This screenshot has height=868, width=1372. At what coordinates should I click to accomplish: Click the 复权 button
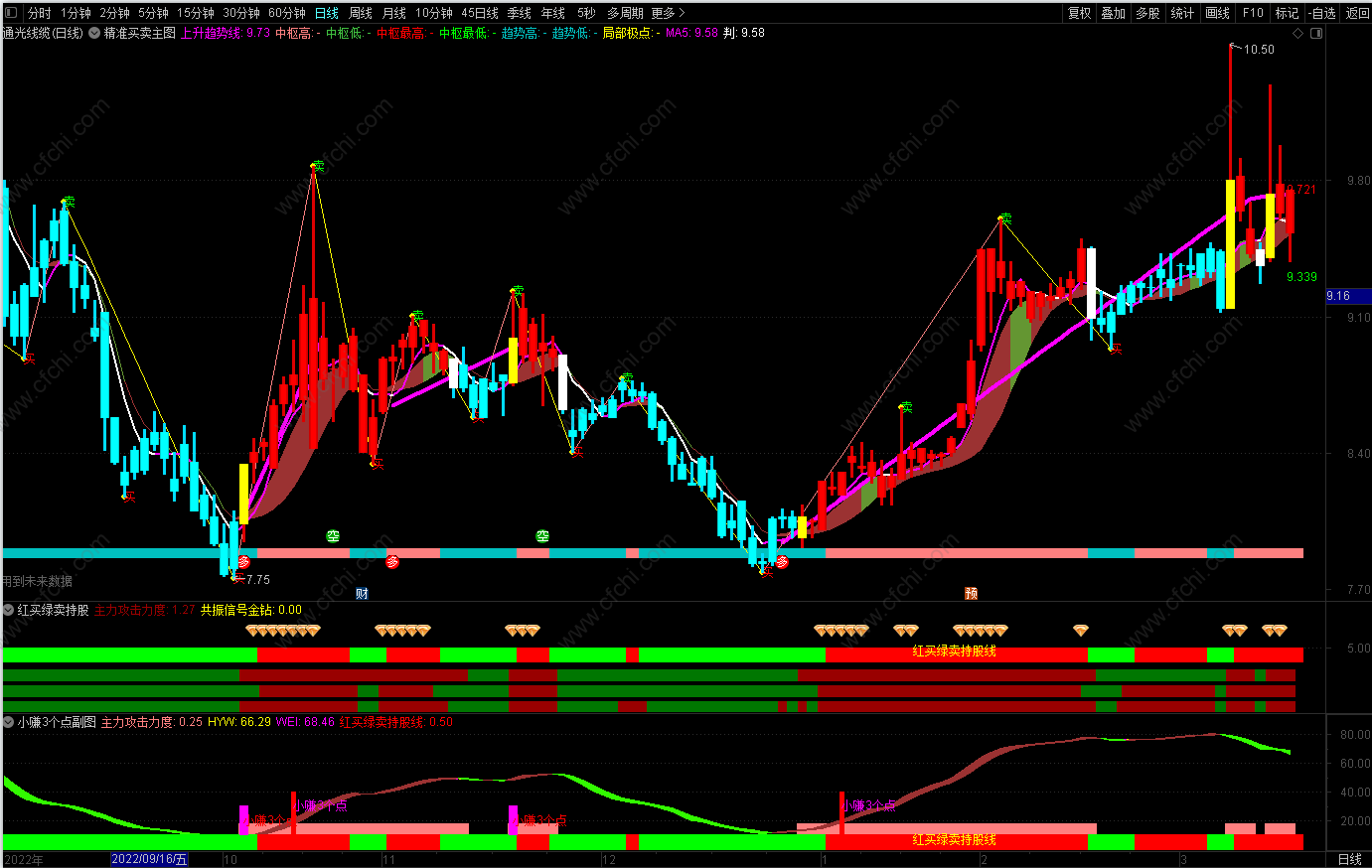1080,13
